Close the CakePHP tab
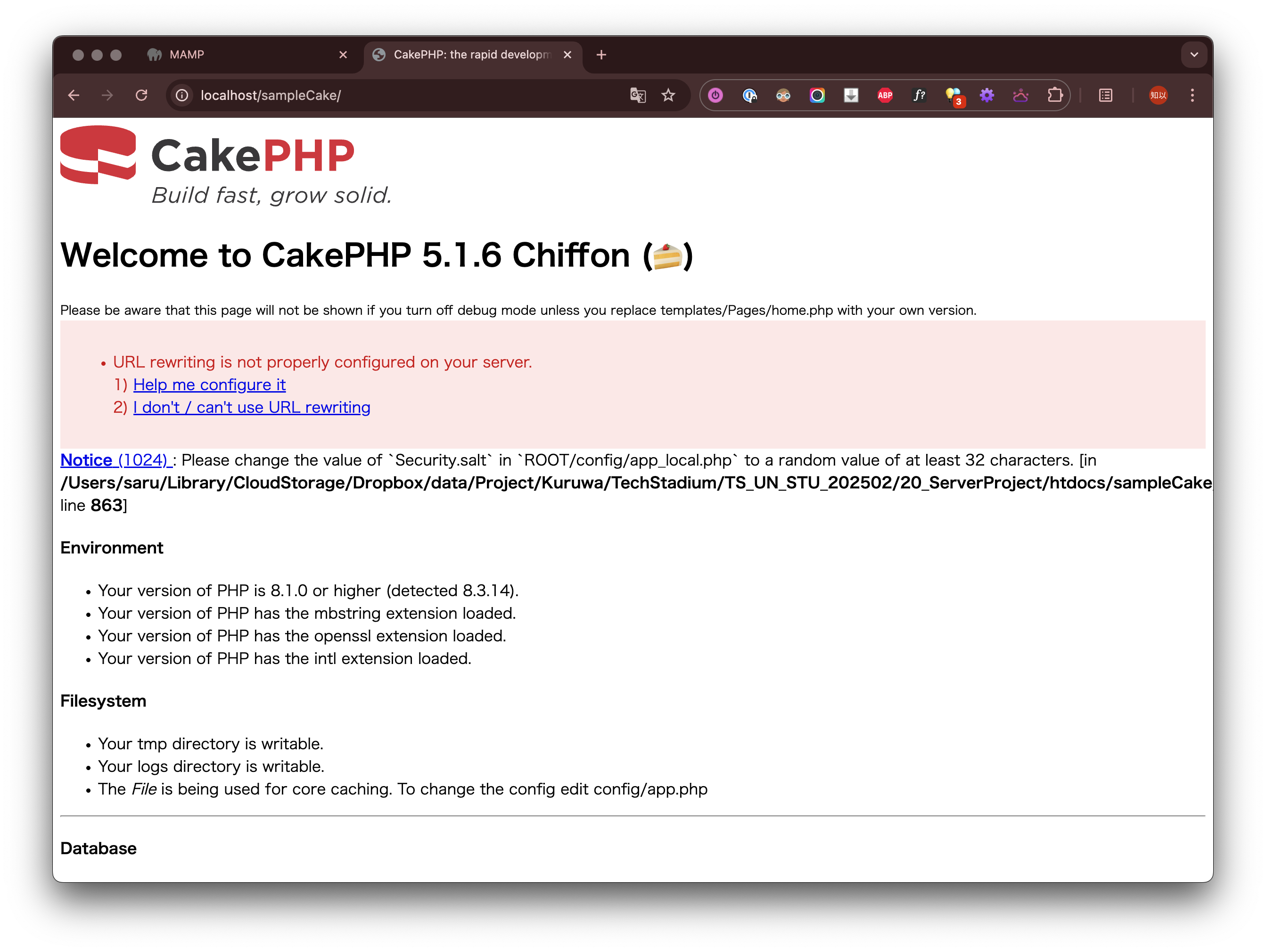 click(x=567, y=55)
